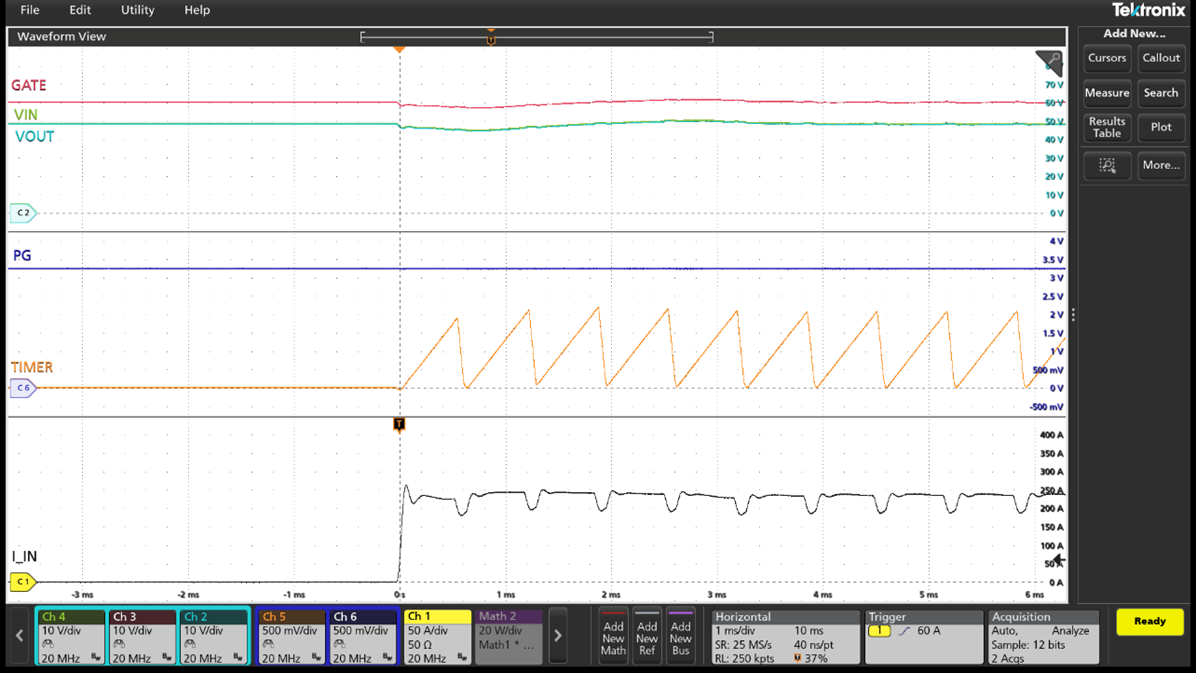Screen dimensions: 1196x673
Task: Click the orange trigger T marker
Action: tap(399, 424)
